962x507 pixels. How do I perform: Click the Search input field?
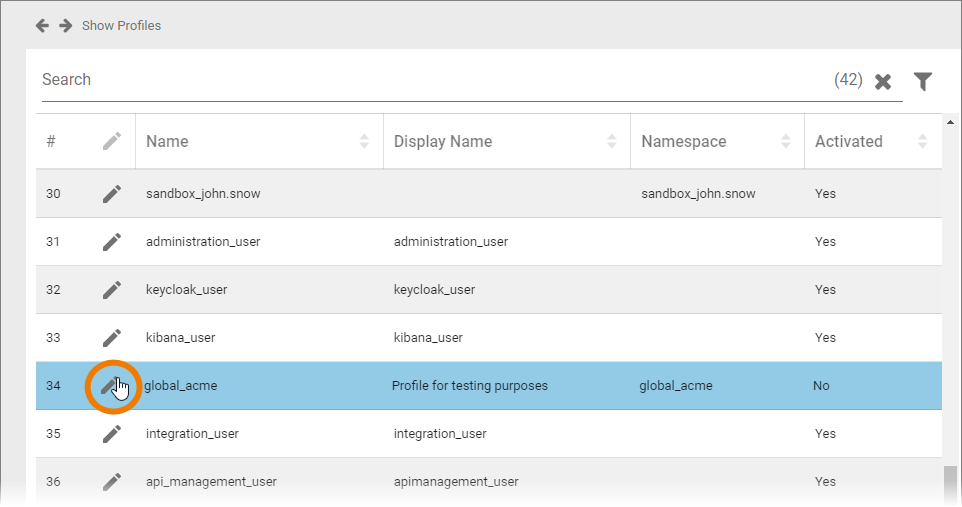(430, 80)
